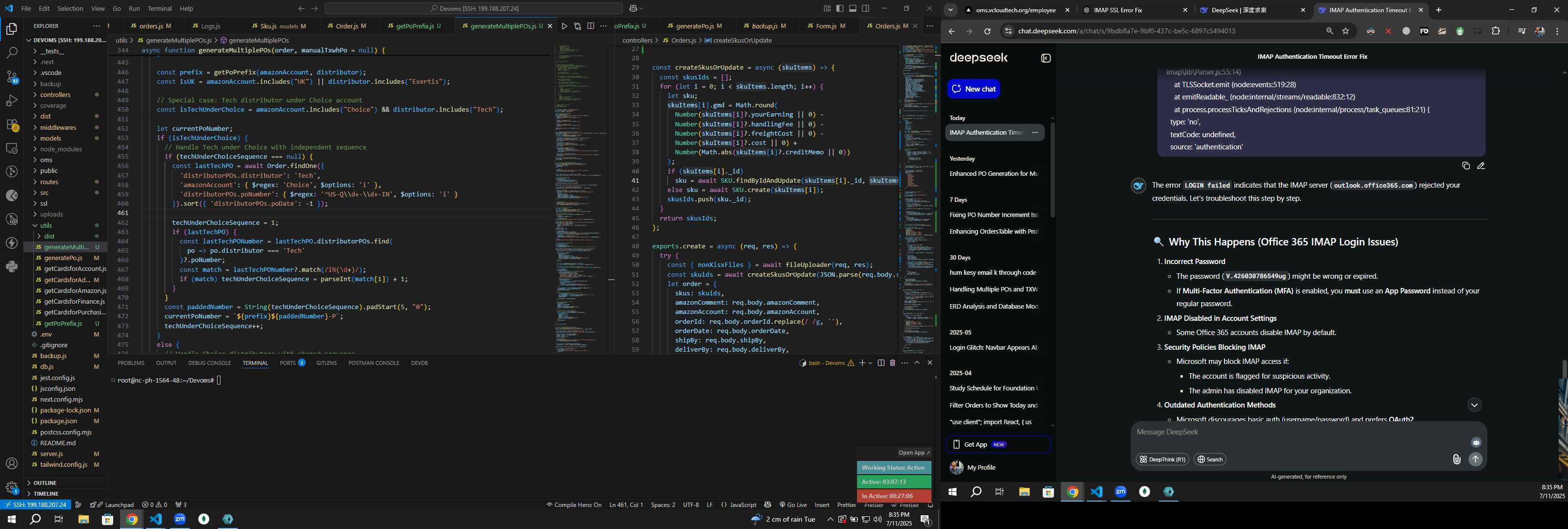Attach a file using DeepSeek paperclip icon
Image resolution: width=1568 pixels, height=529 pixels.
[1457, 459]
